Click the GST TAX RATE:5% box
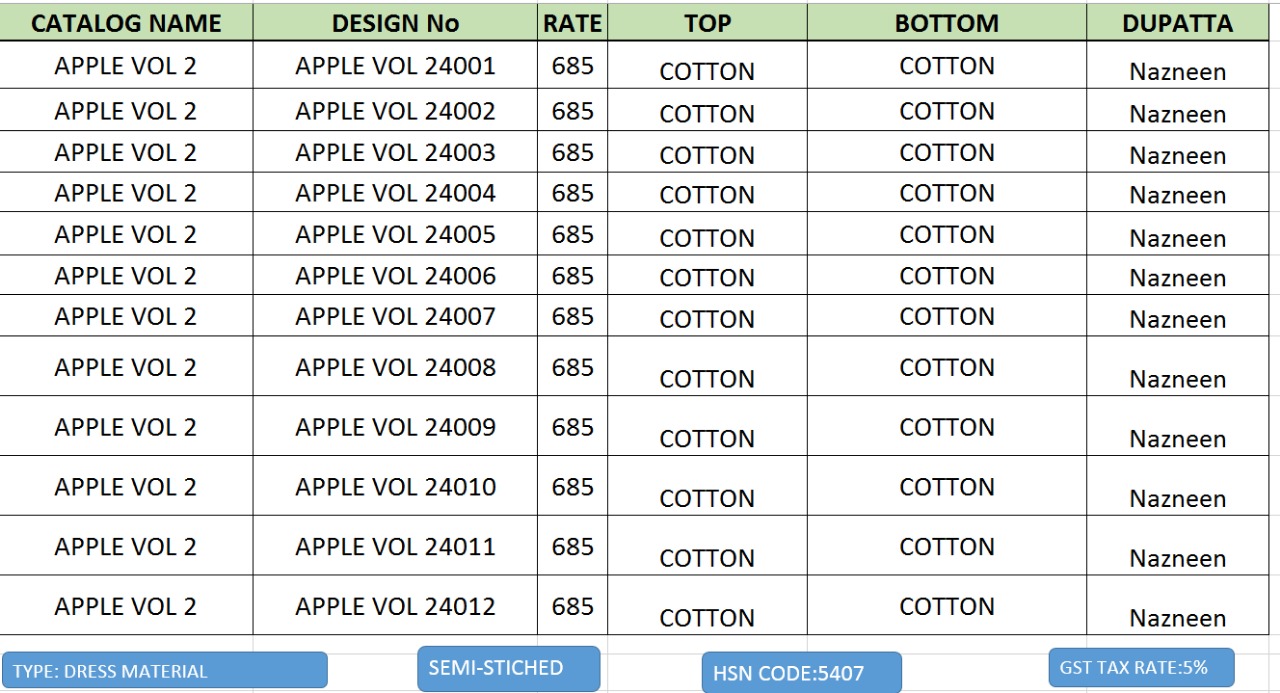Screen dimensions: 1280x693 coord(1141,667)
